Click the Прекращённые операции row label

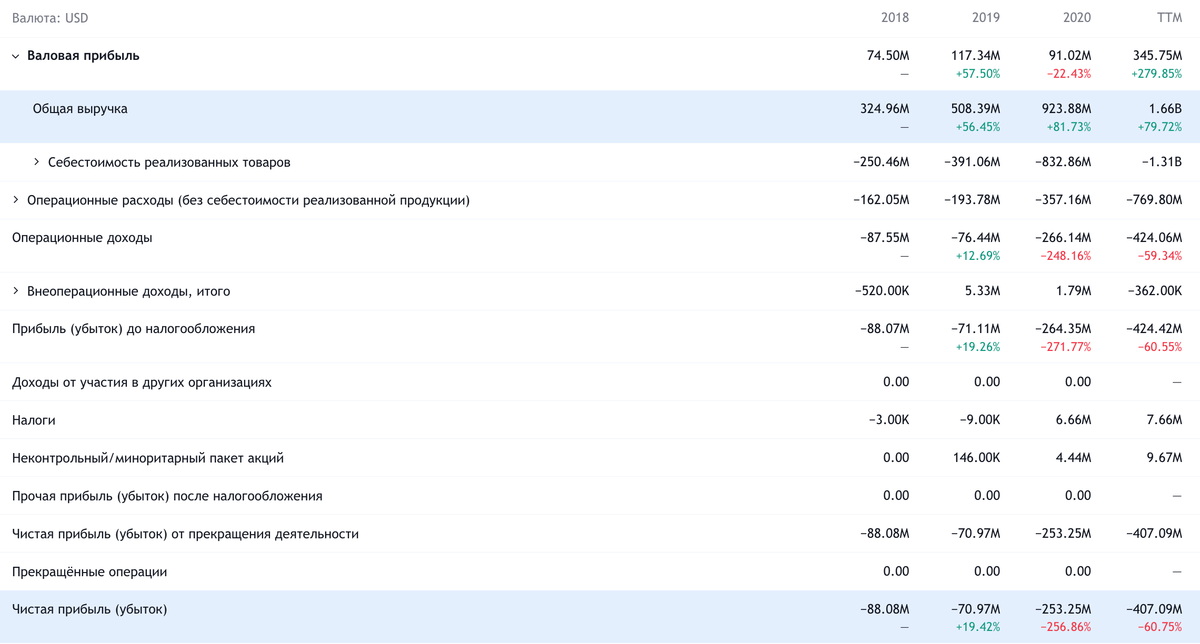89,572
